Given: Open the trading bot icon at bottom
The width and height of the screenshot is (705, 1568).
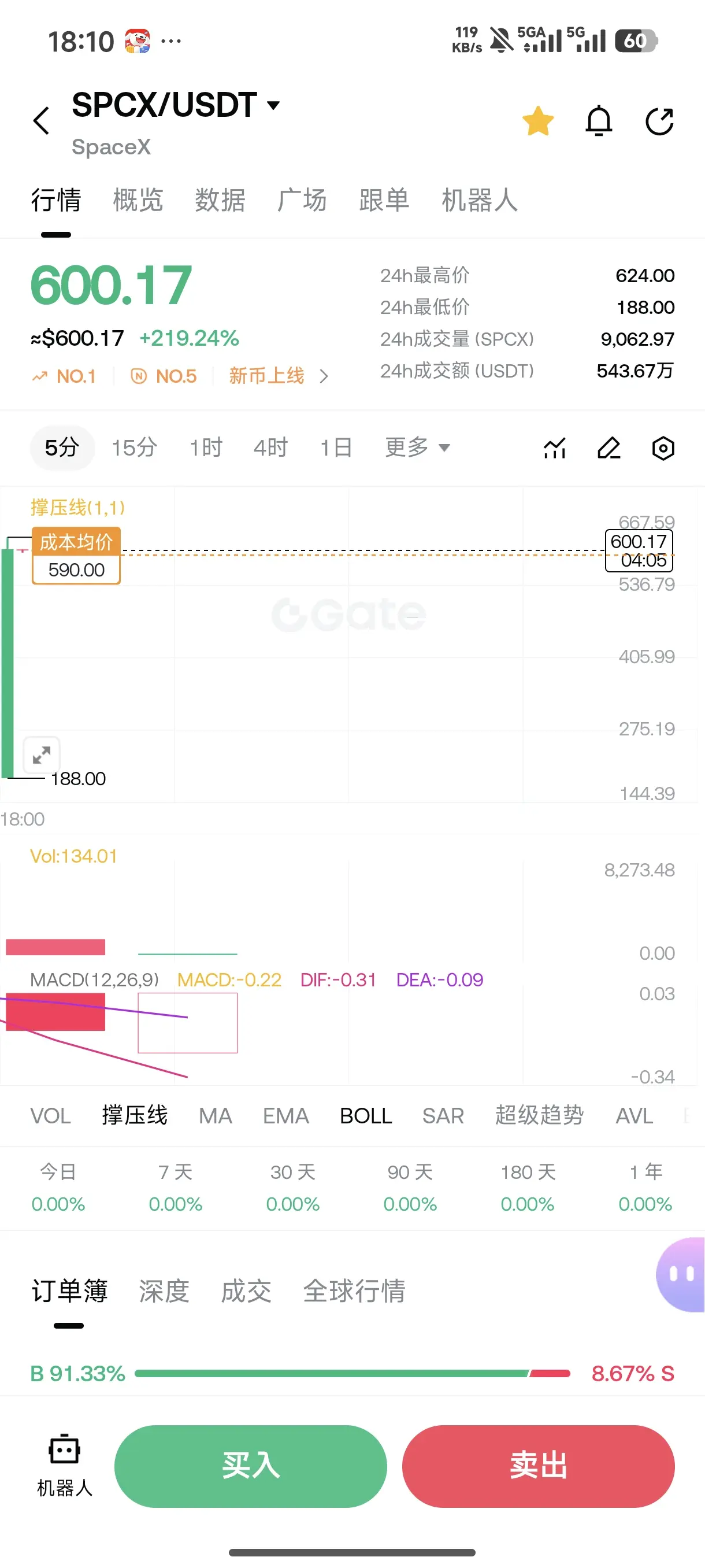Looking at the screenshot, I should point(65,1465).
